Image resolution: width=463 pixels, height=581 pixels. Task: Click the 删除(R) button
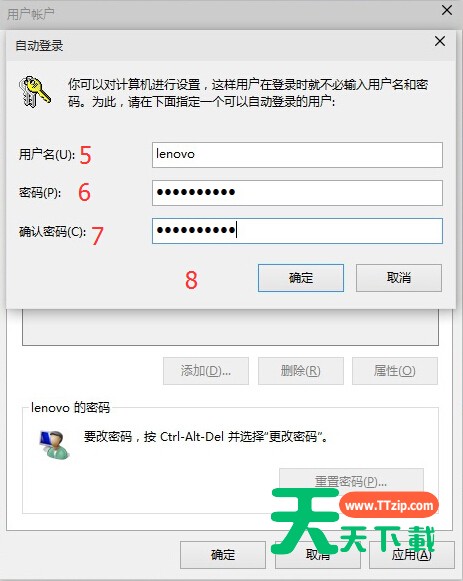pos(301,371)
